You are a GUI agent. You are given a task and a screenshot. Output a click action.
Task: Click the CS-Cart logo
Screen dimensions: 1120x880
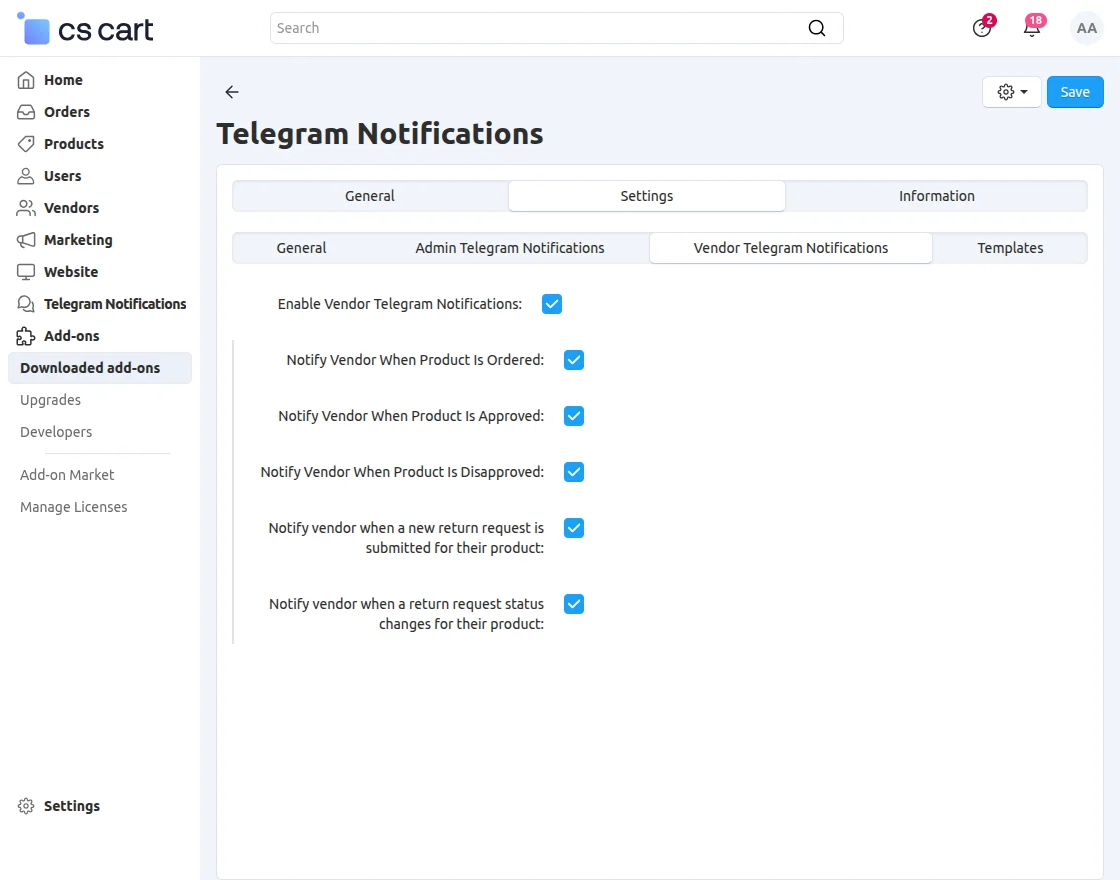(85, 29)
